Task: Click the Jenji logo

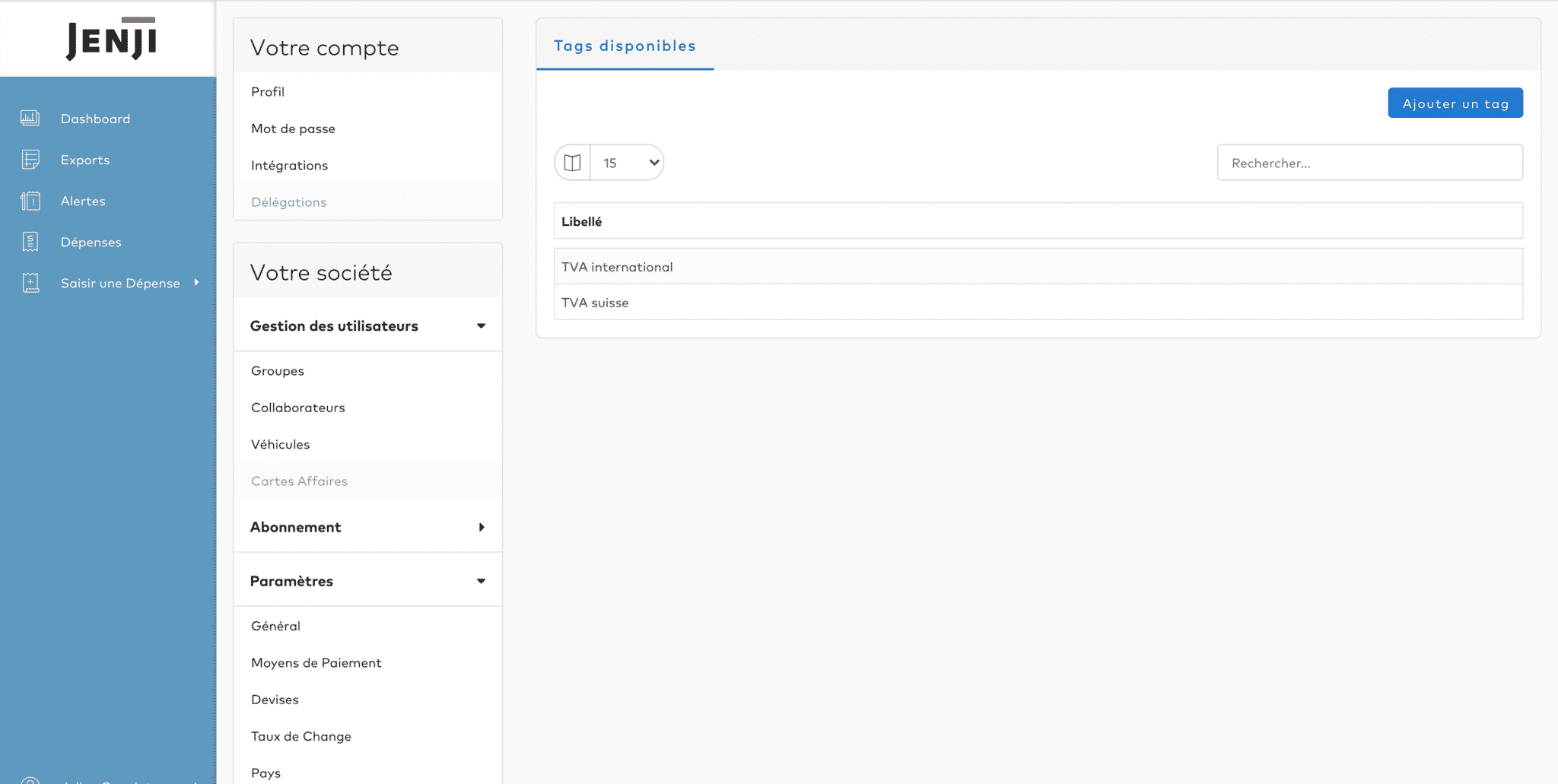Action: 111,38
